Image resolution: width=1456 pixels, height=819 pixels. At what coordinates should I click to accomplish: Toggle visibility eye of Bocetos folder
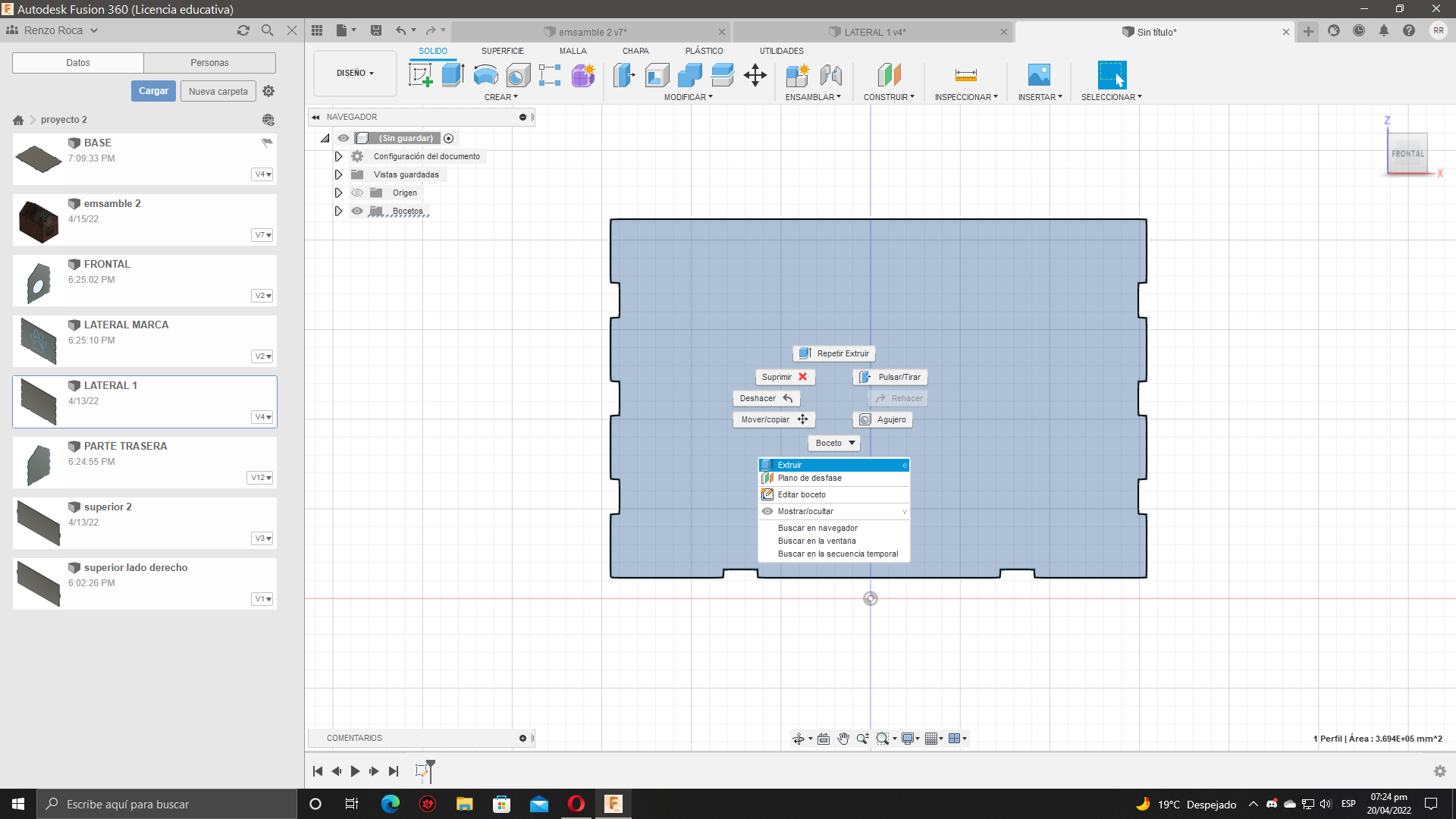pyautogui.click(x=357, y=211)
